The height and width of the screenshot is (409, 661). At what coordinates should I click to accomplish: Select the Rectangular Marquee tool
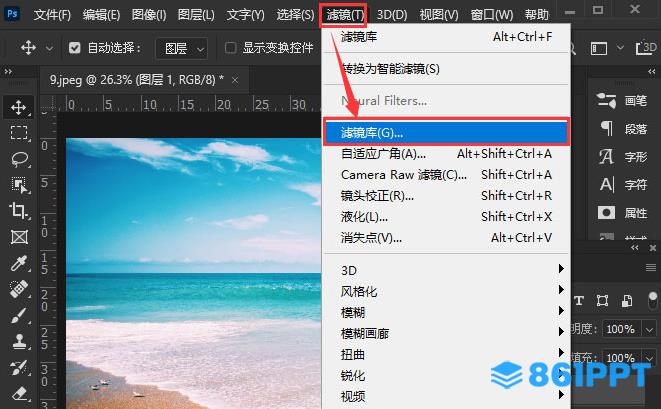(19, 132)
